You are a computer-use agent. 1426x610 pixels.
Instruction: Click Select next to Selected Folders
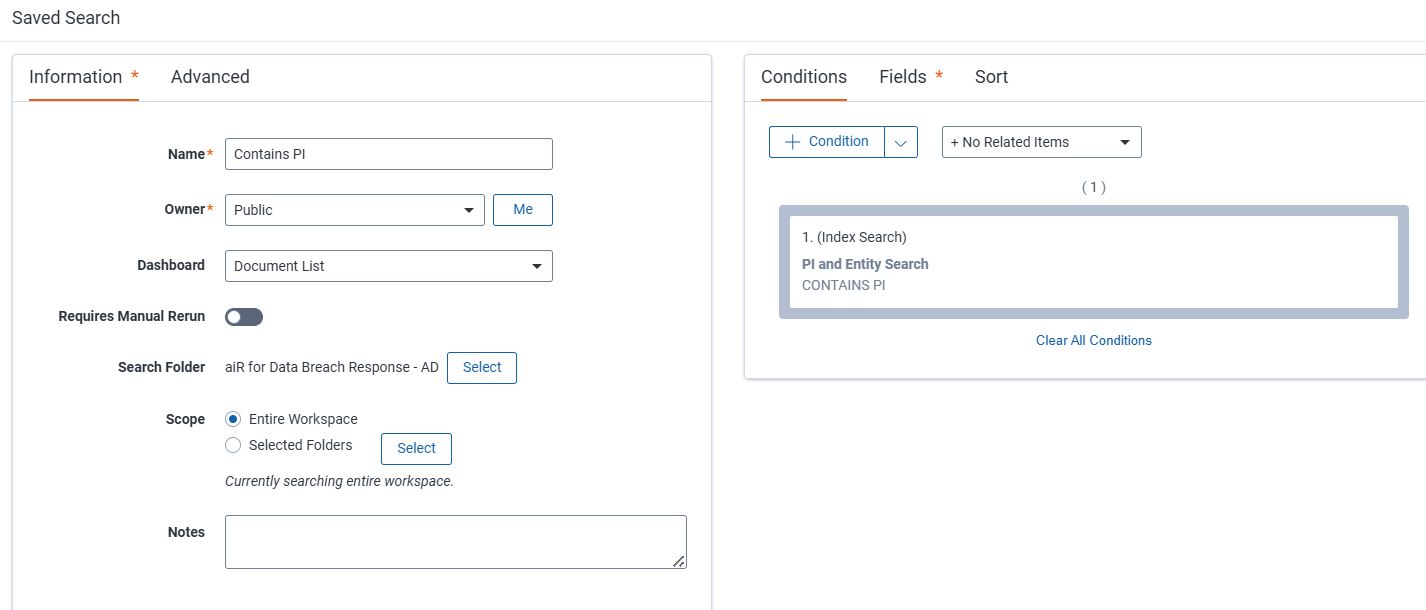tap(416, 448)
